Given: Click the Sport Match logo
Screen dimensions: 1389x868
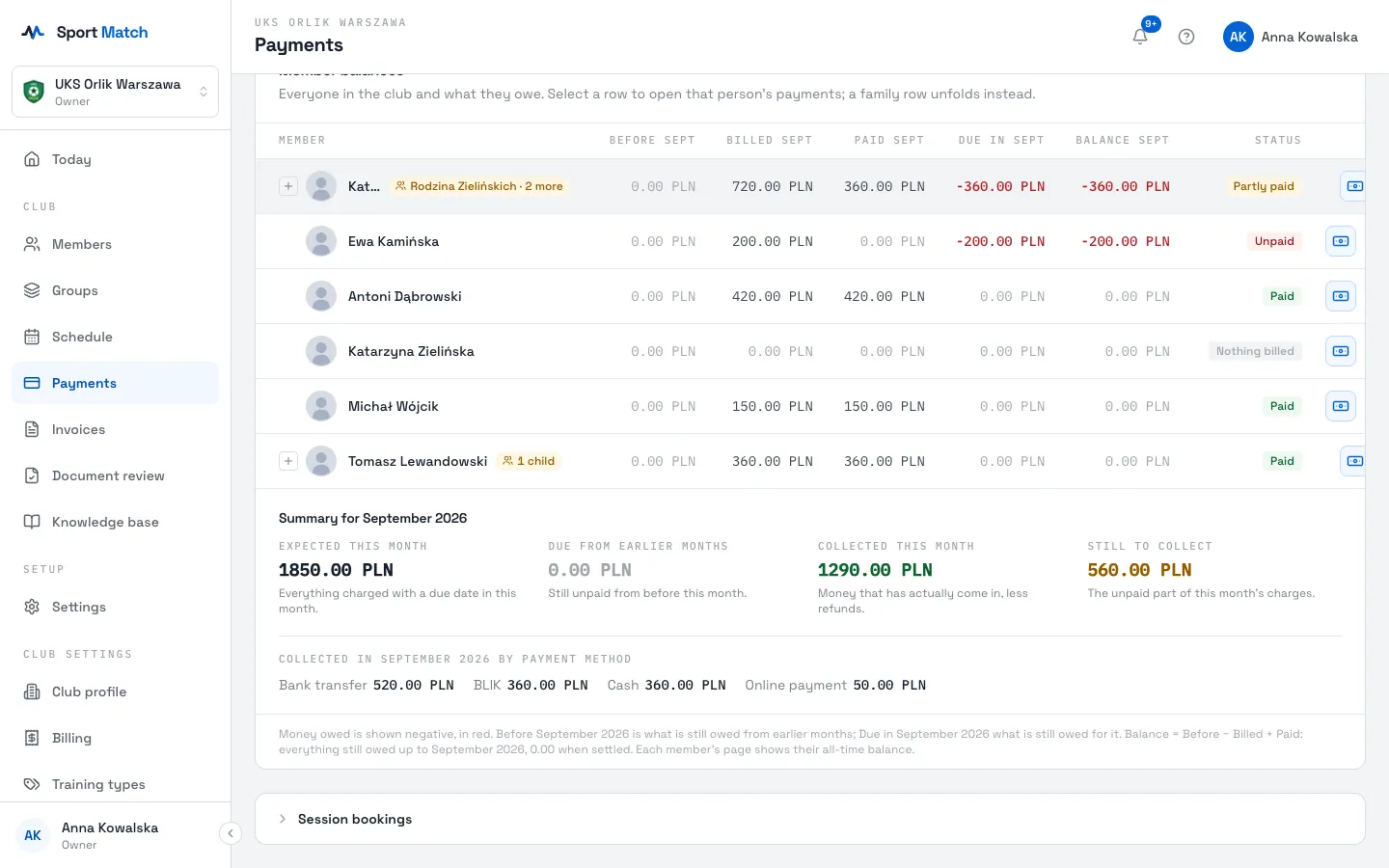Looking at the screenshot, I should pos(85,32).
